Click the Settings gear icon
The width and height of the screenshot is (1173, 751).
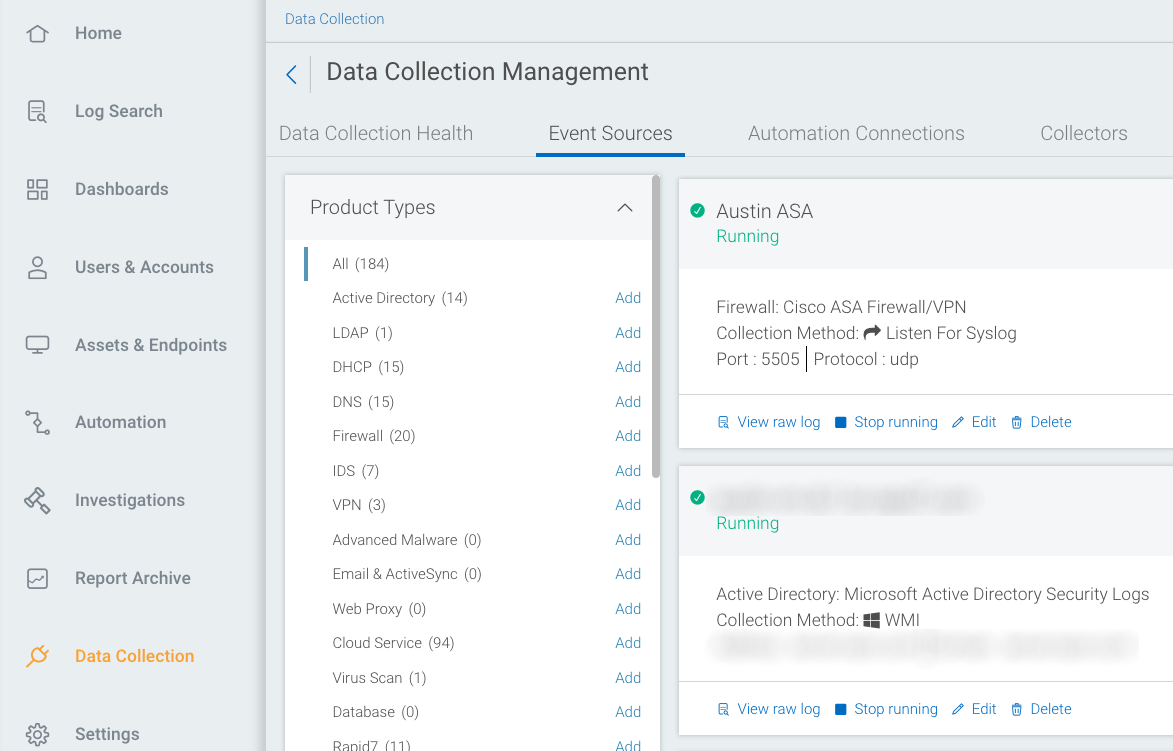click(37, 734)
